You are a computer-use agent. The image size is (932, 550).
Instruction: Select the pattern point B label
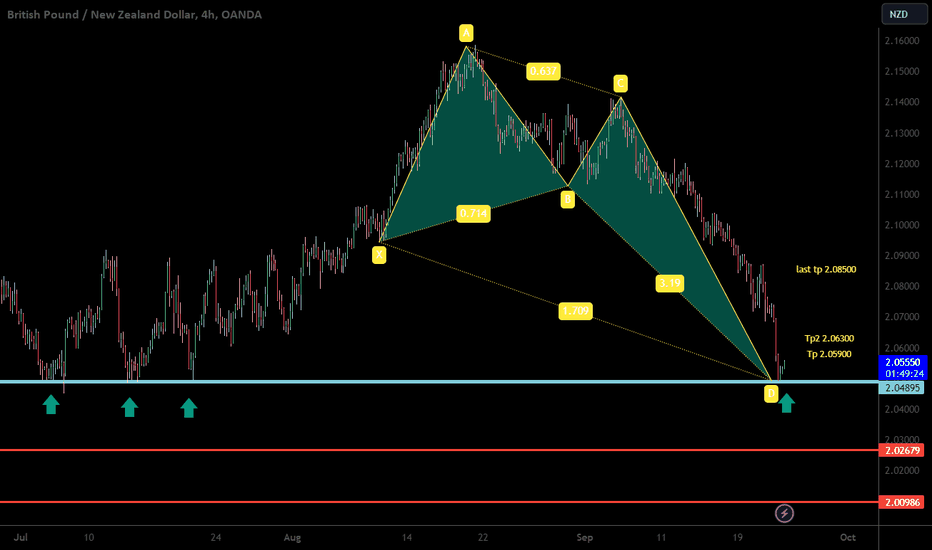tap(568, 199)
